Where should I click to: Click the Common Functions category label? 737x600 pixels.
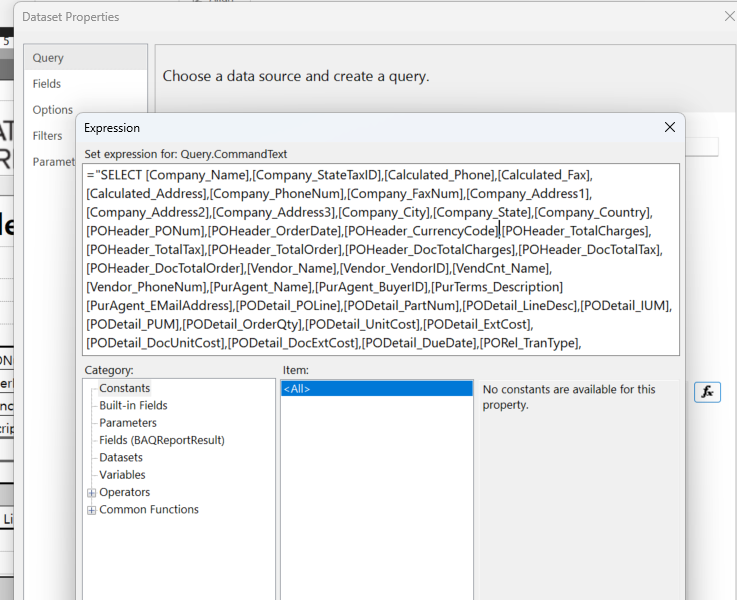click(x=149, y=510)
